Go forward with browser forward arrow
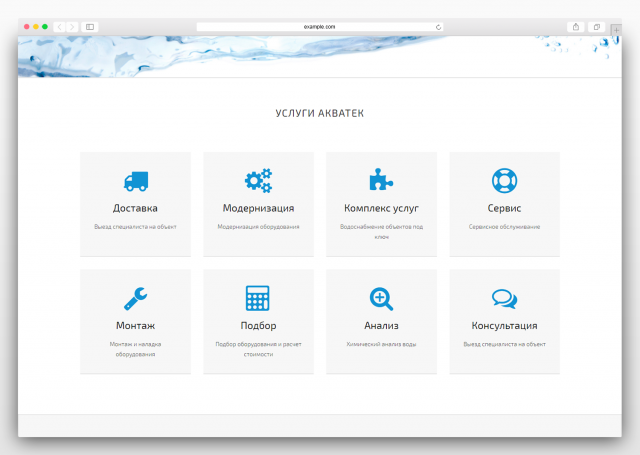 coord(72,27)
